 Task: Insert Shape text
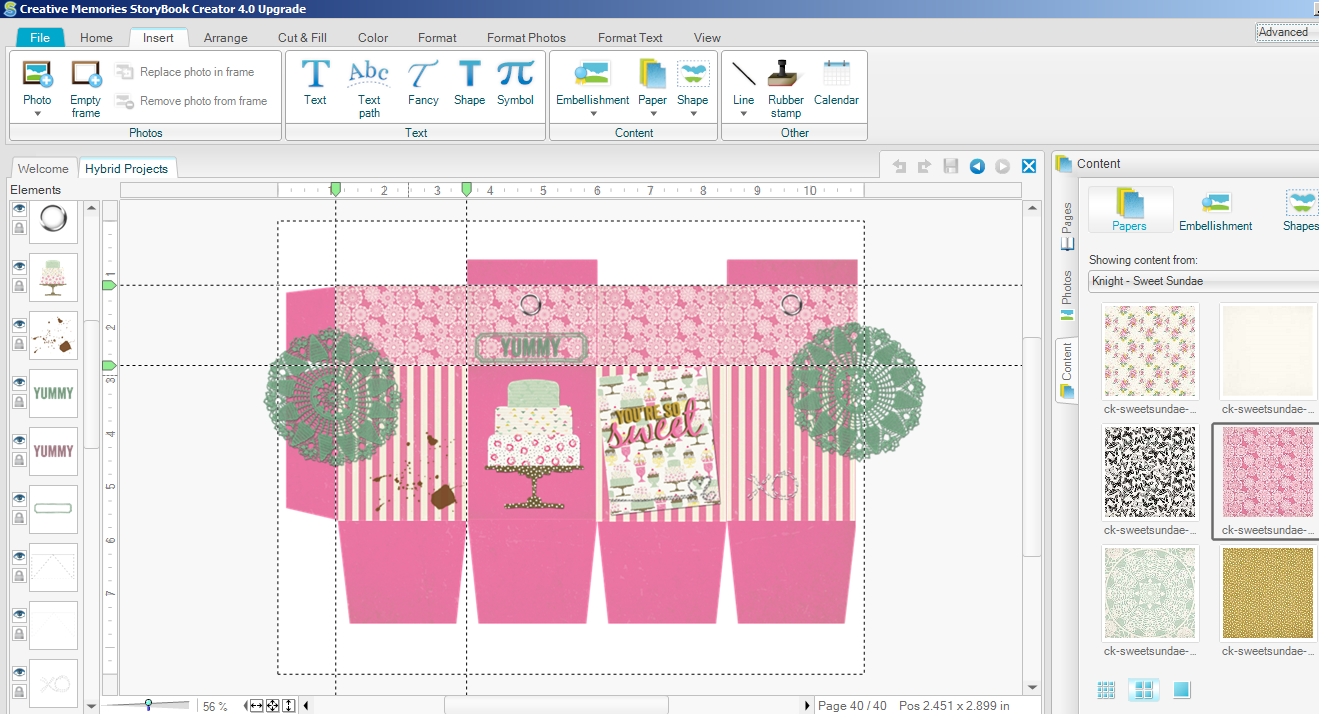(x=469, y=82)
